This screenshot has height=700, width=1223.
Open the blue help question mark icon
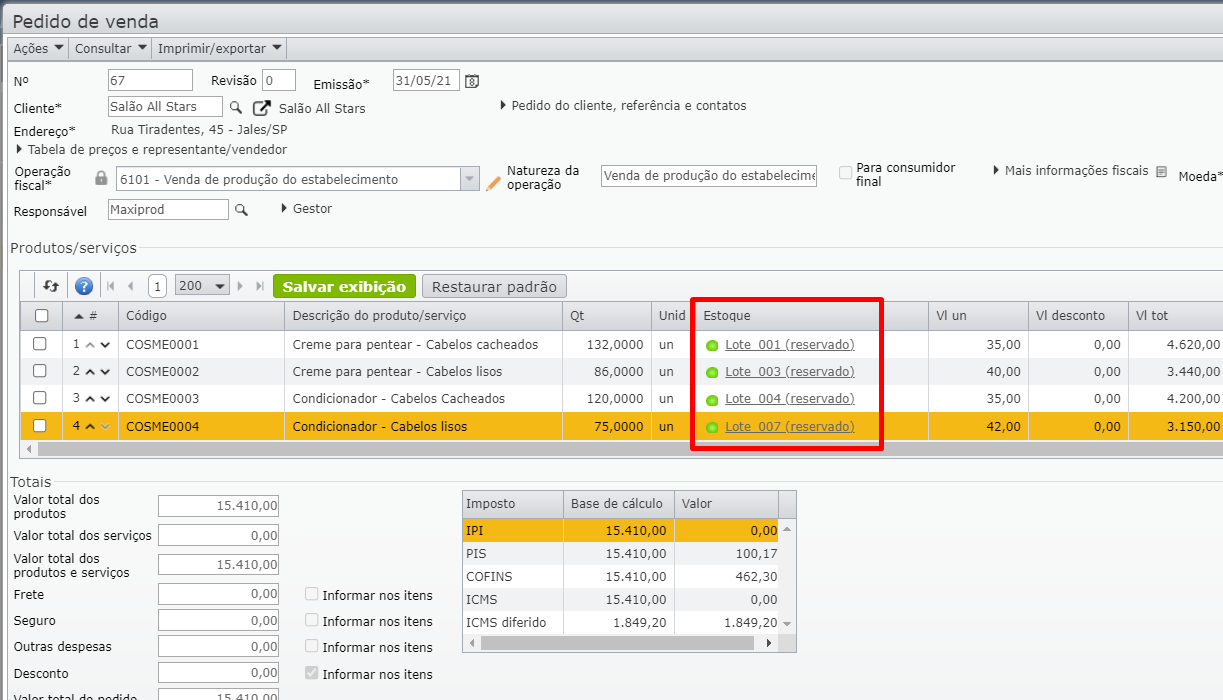(84, 286)
